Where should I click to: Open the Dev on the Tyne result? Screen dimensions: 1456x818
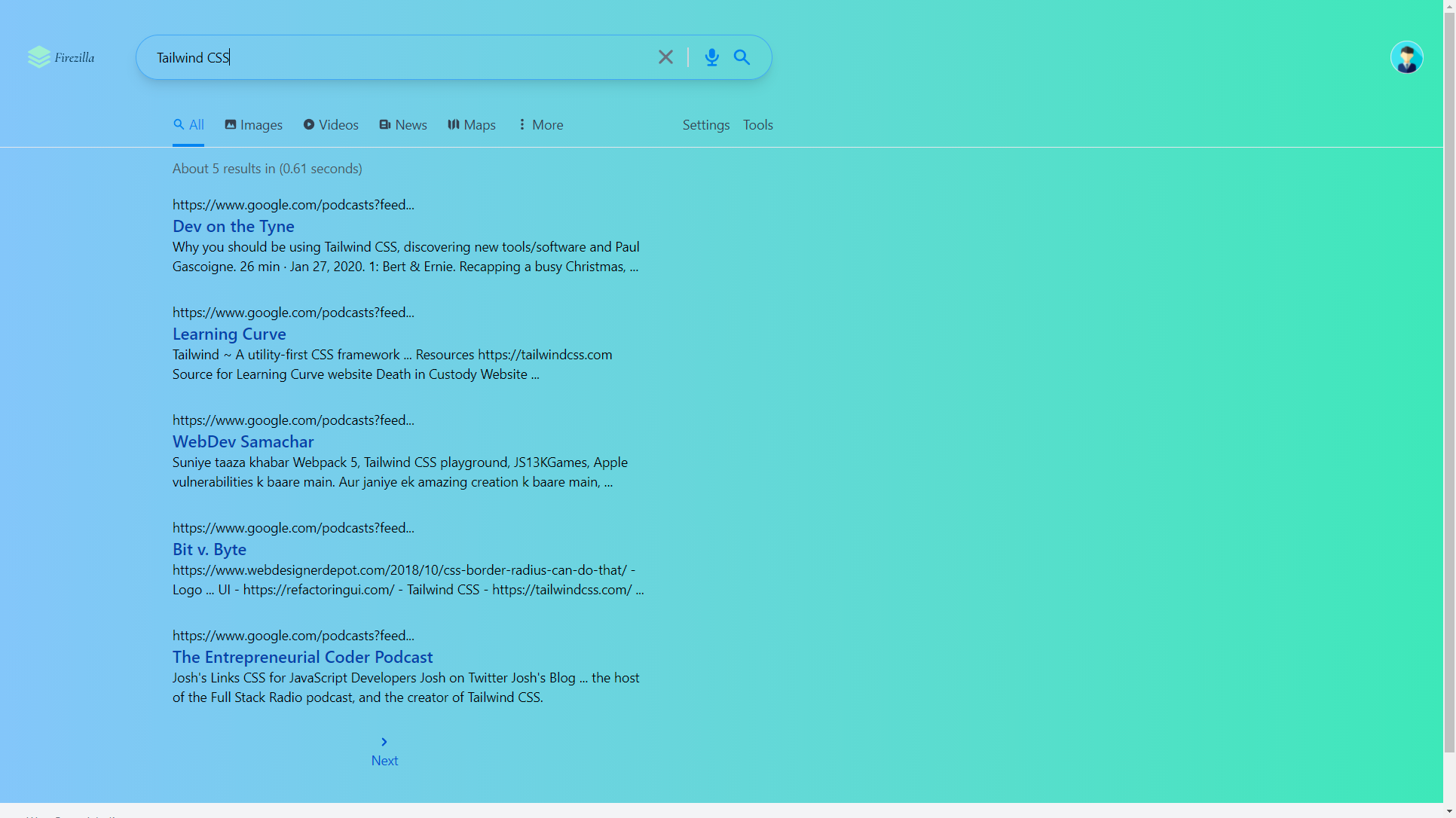coord(234,226)
